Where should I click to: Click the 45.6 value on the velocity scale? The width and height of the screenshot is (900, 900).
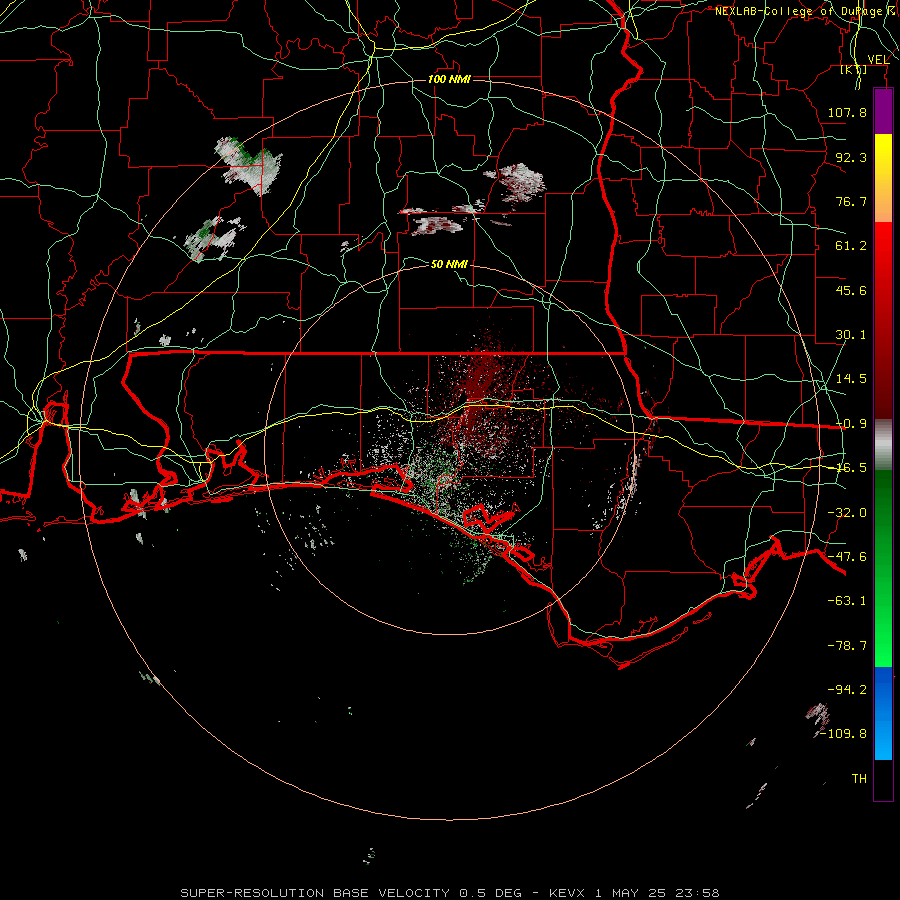pyautogui.click(x=851, y=290)
